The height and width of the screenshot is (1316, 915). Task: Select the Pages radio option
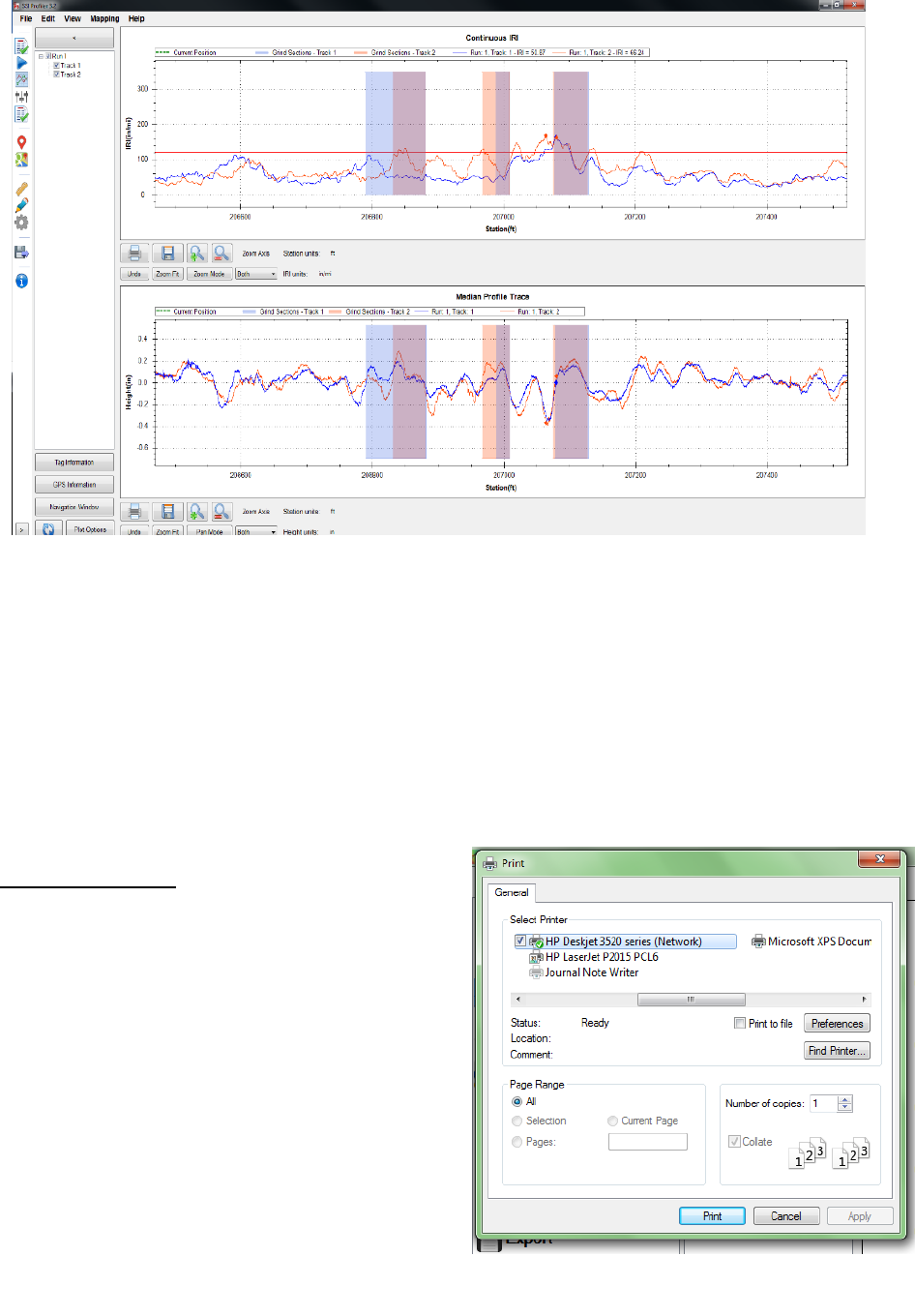[x=517, y=1142]
